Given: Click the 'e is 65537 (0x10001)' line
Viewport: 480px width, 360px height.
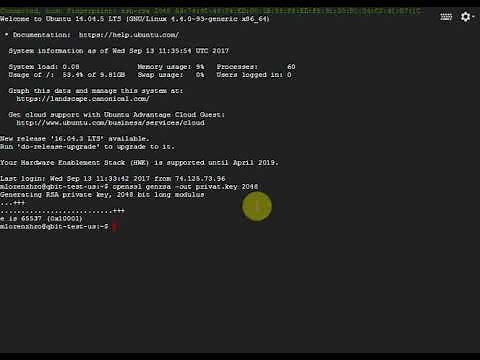Looking at the screenshot, I should 41,219.
